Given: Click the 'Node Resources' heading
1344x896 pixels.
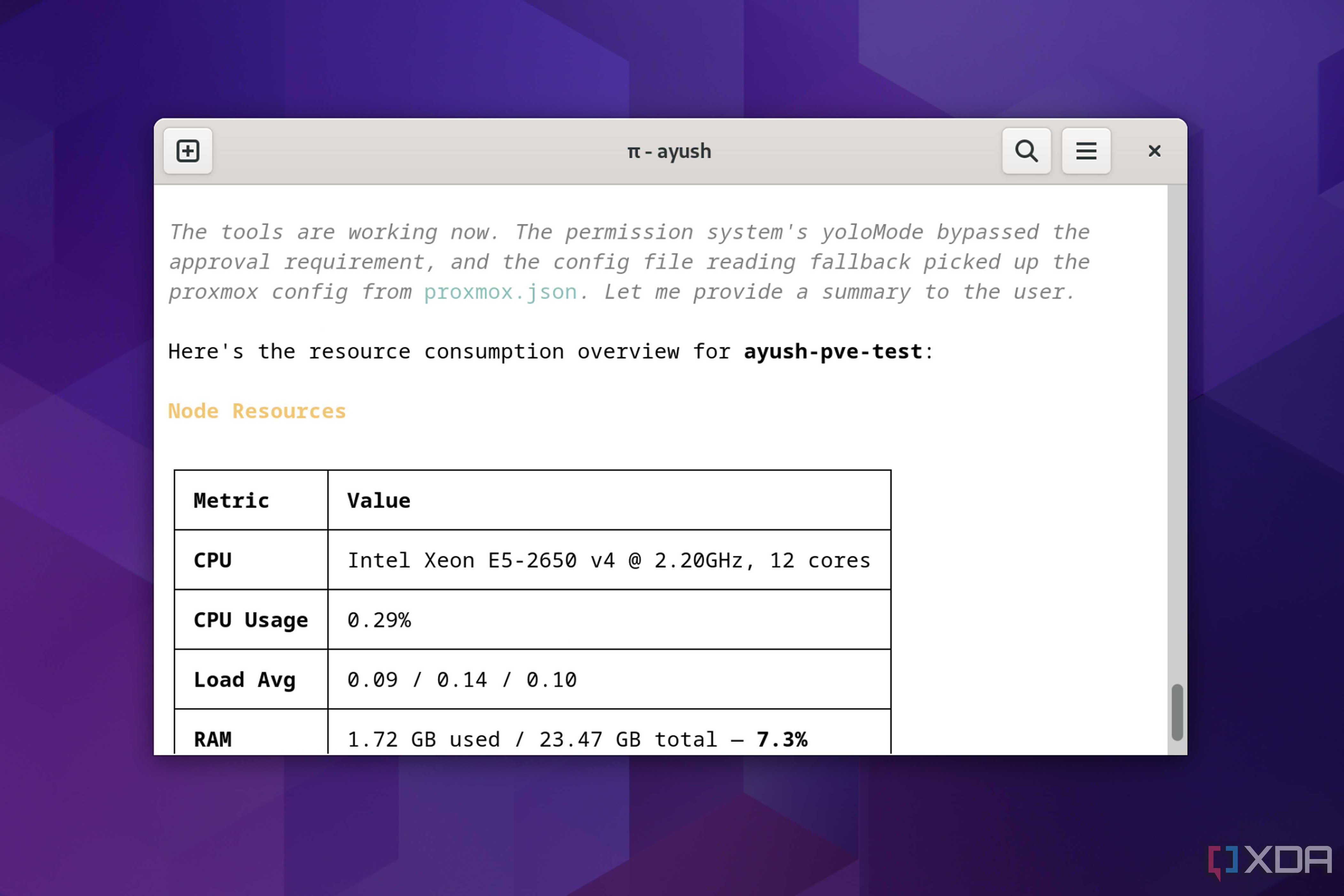Looking at the screenshot, I should click(257, 411).
